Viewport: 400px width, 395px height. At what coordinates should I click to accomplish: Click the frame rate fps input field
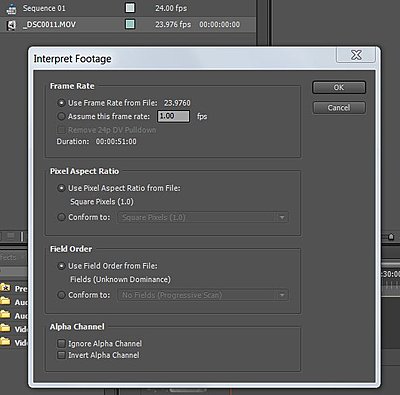click(173, 116)
